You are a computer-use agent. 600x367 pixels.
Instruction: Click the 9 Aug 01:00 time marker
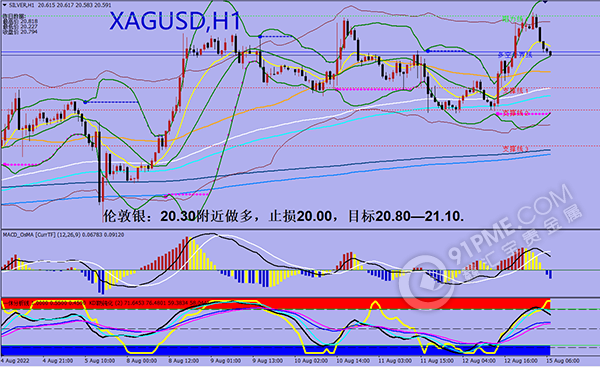pos(226,360)
